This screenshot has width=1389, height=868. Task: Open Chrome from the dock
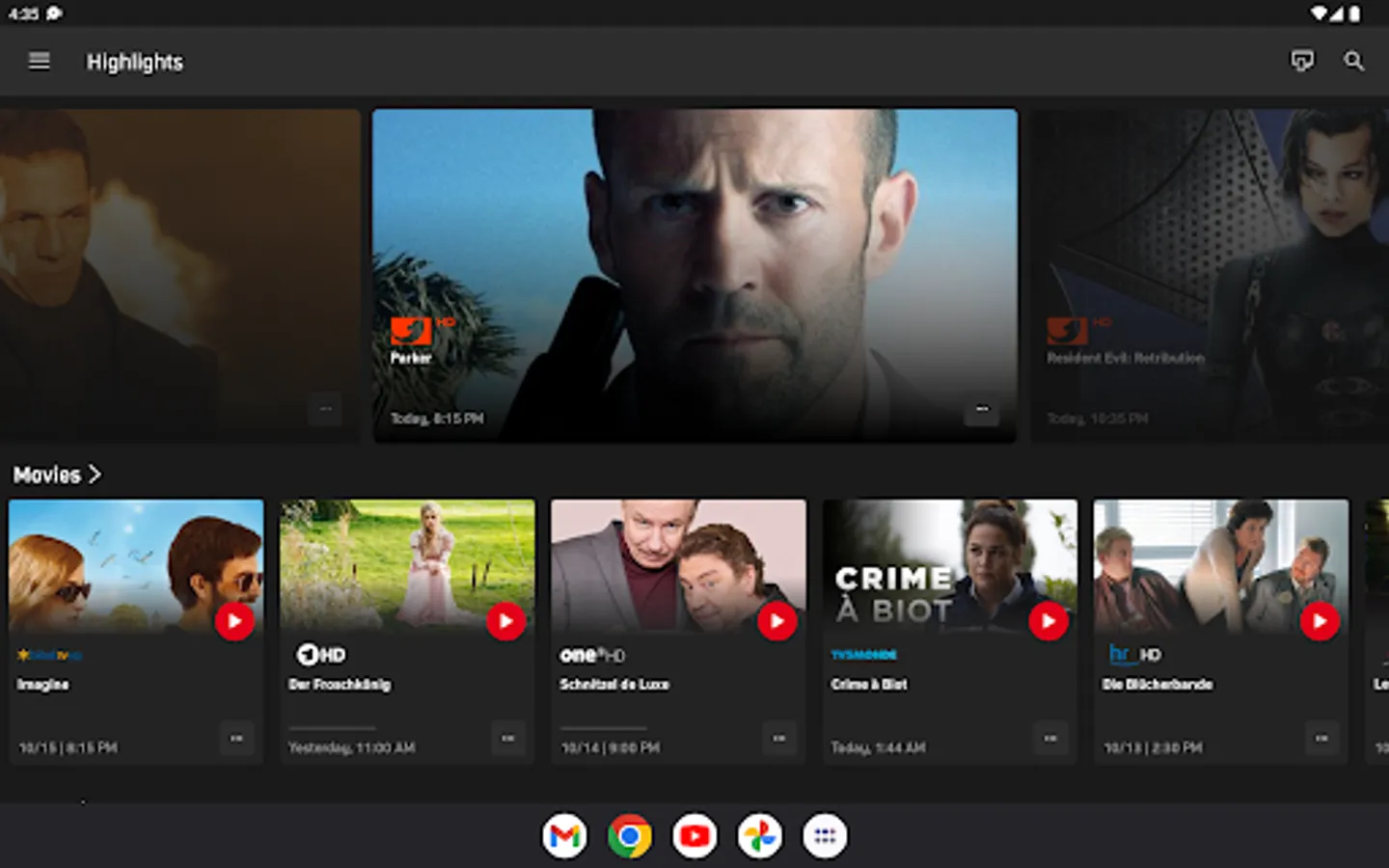click(630, 836)
